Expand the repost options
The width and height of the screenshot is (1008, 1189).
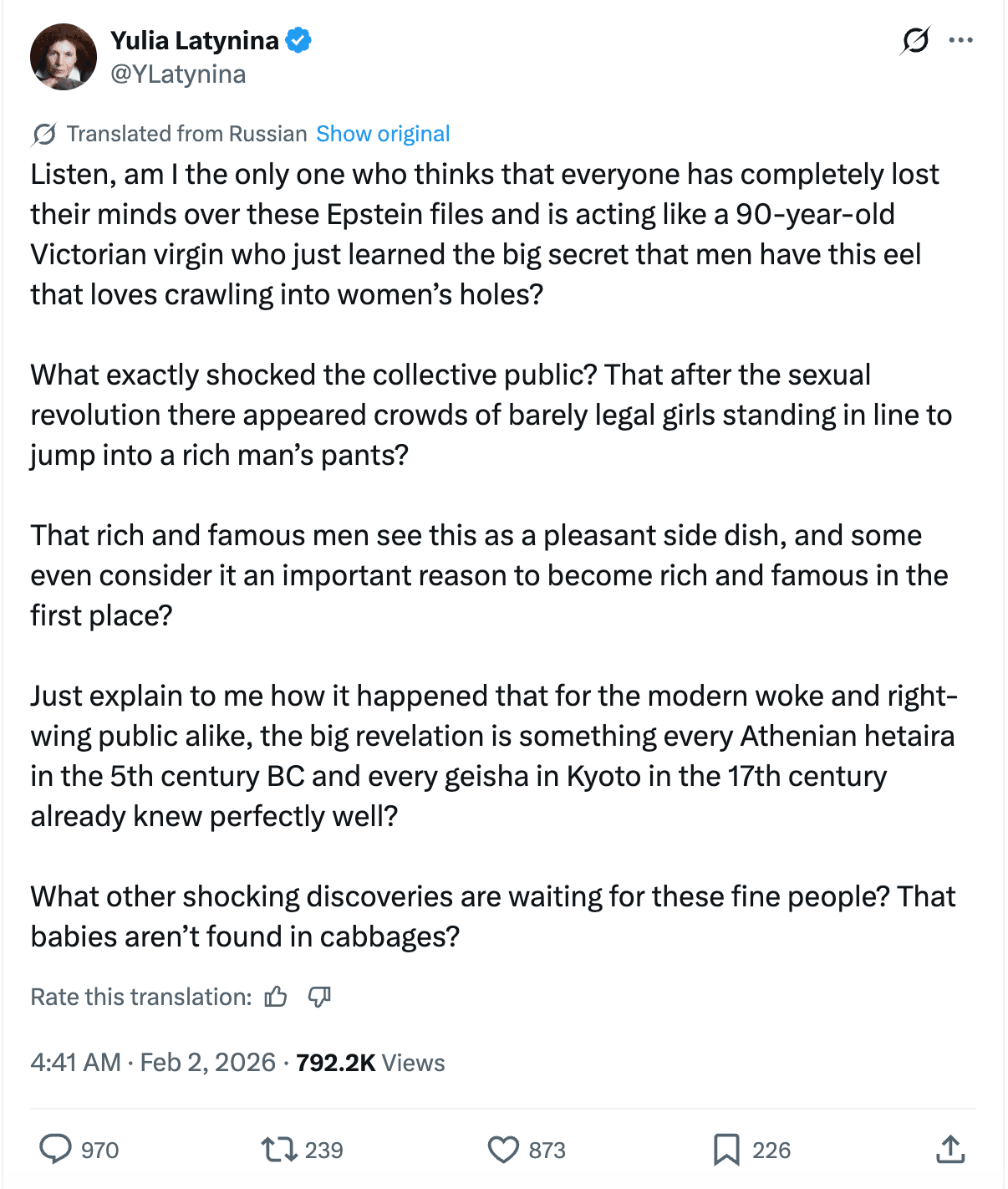[277, 1150]
